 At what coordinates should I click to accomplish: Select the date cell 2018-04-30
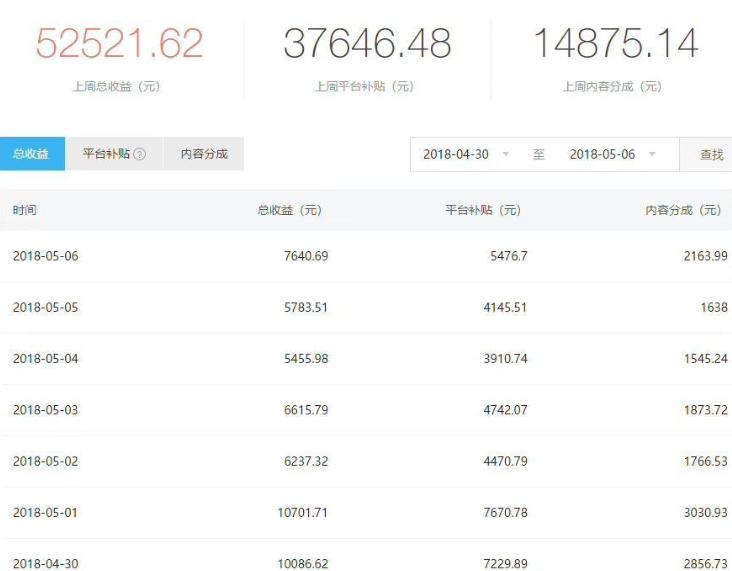(x=46, y=564)
